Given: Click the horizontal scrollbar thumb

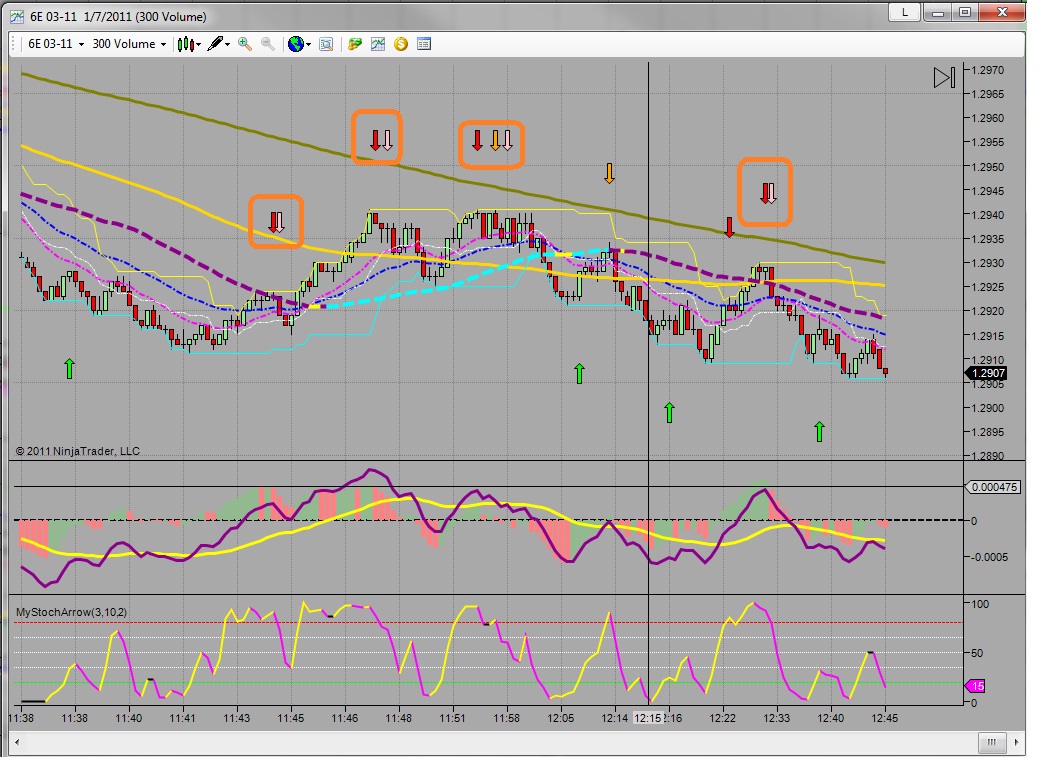Looking at the screenshot, I should click(x=992, y=742).
